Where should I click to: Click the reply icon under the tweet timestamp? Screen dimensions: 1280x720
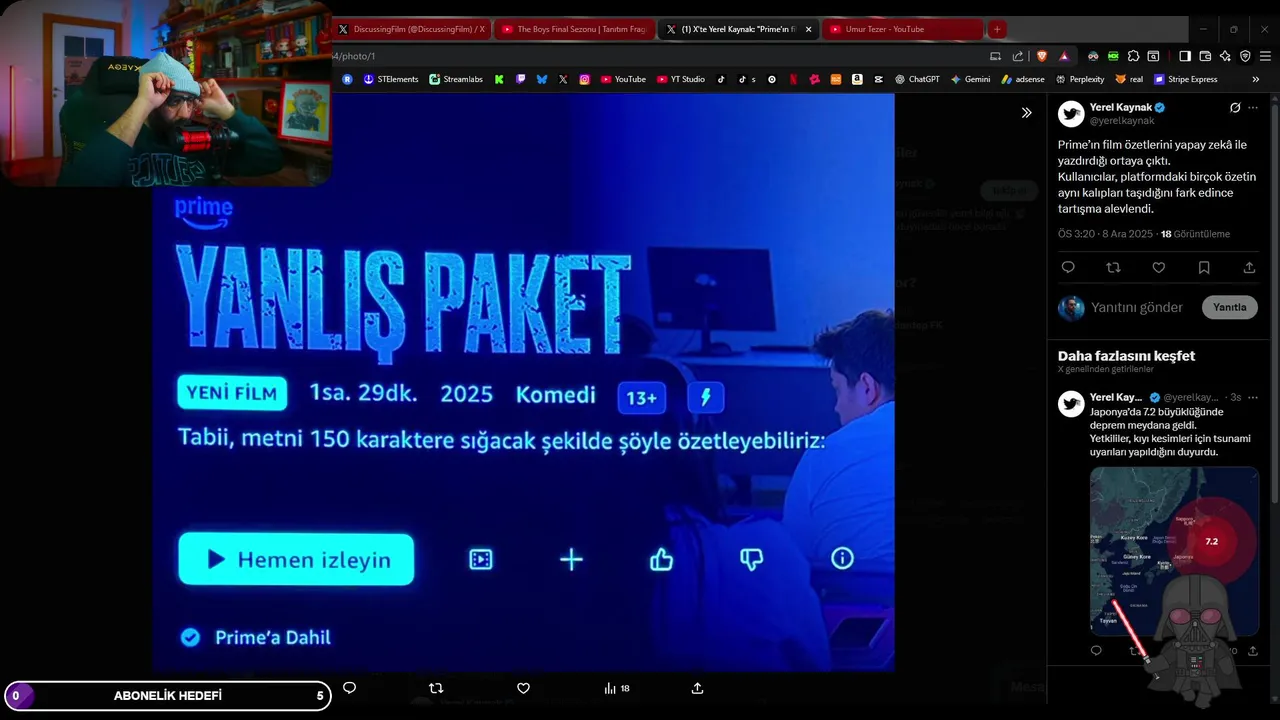1068,267
